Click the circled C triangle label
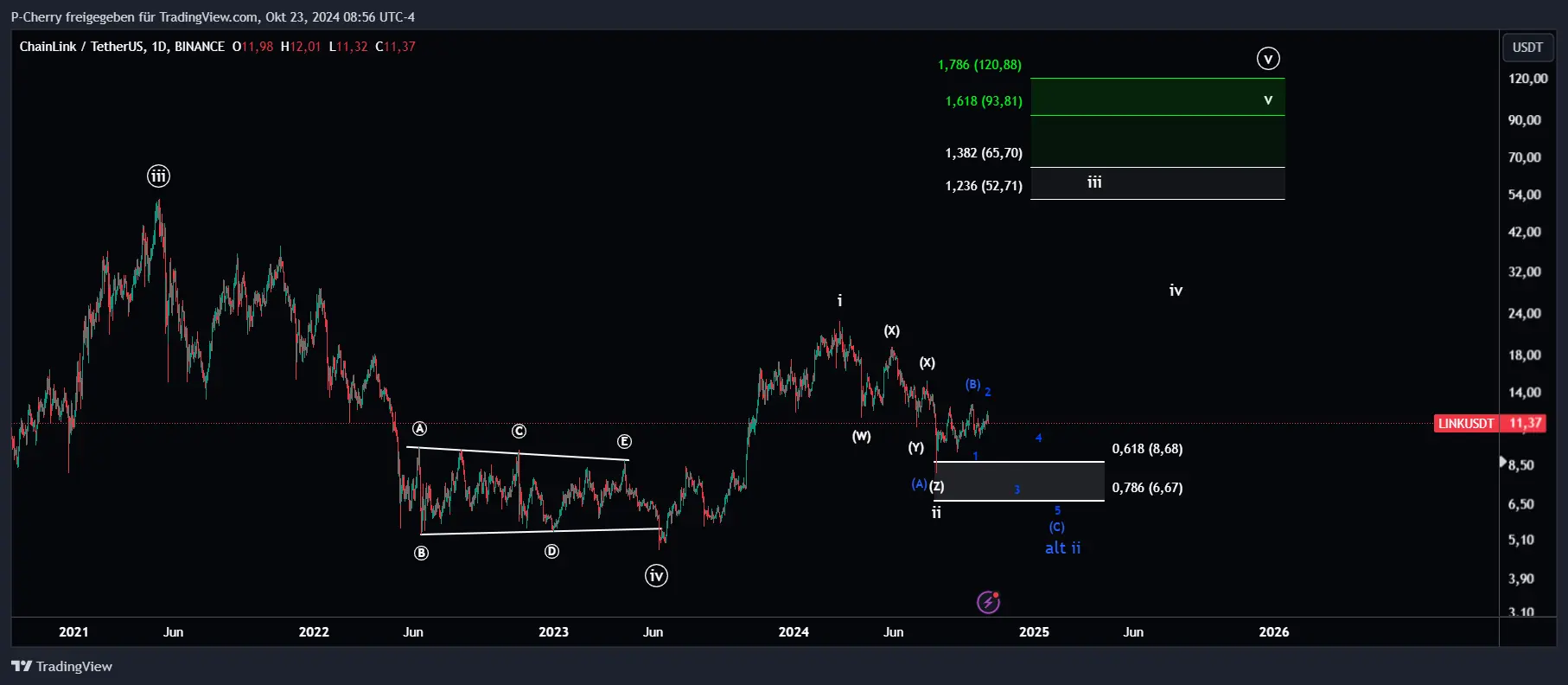The width and height of the screenshot is (1568, 685). point(519,431)
